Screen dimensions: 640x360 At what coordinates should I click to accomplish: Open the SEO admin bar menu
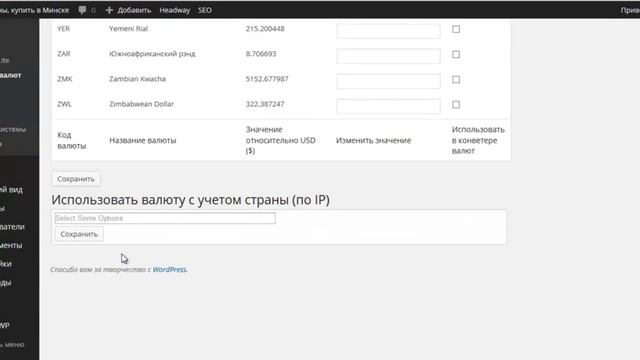point(205,10)
